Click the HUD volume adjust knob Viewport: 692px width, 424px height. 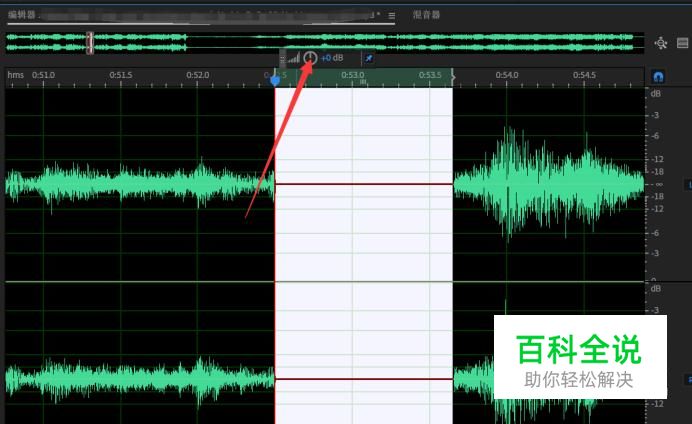[310, 58]
